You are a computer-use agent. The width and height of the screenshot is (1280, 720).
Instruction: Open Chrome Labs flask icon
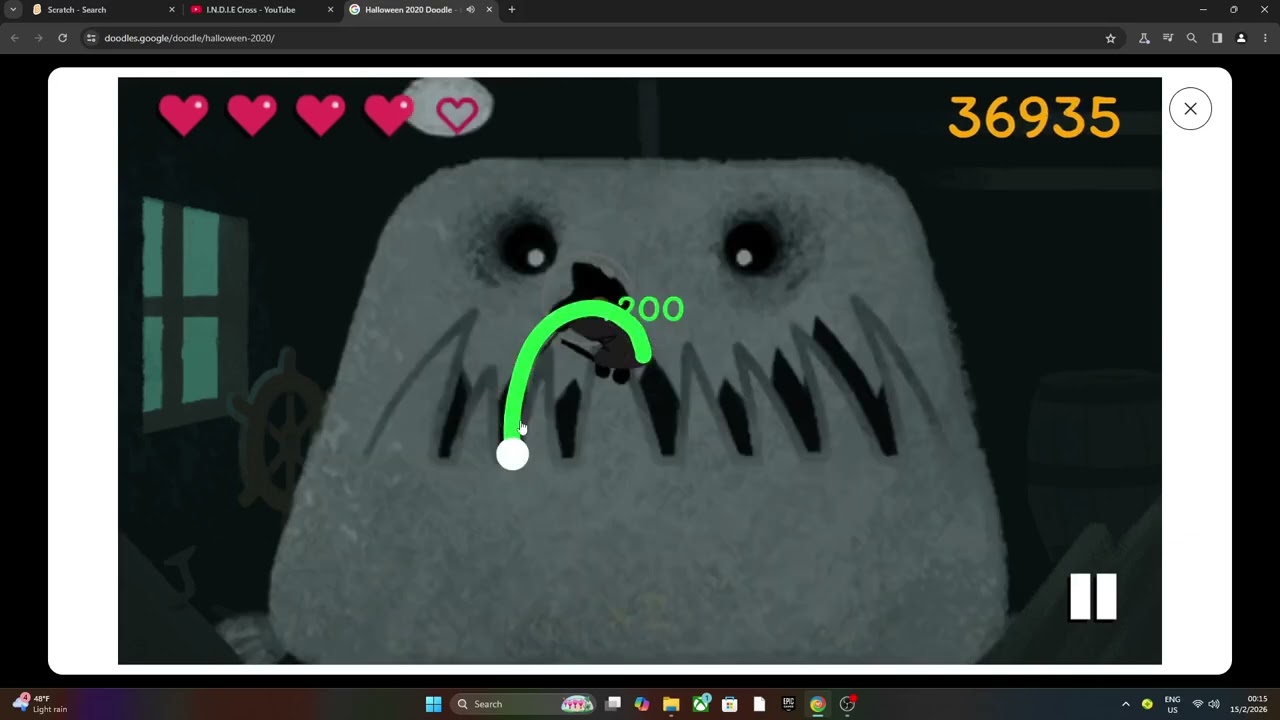[1144, 38]
